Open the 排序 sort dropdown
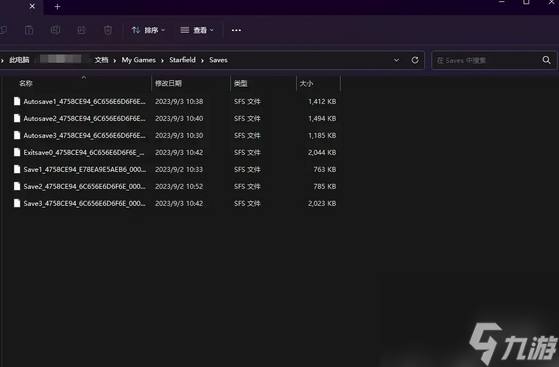Screen dimensions: 559x367 pos(148,30)
